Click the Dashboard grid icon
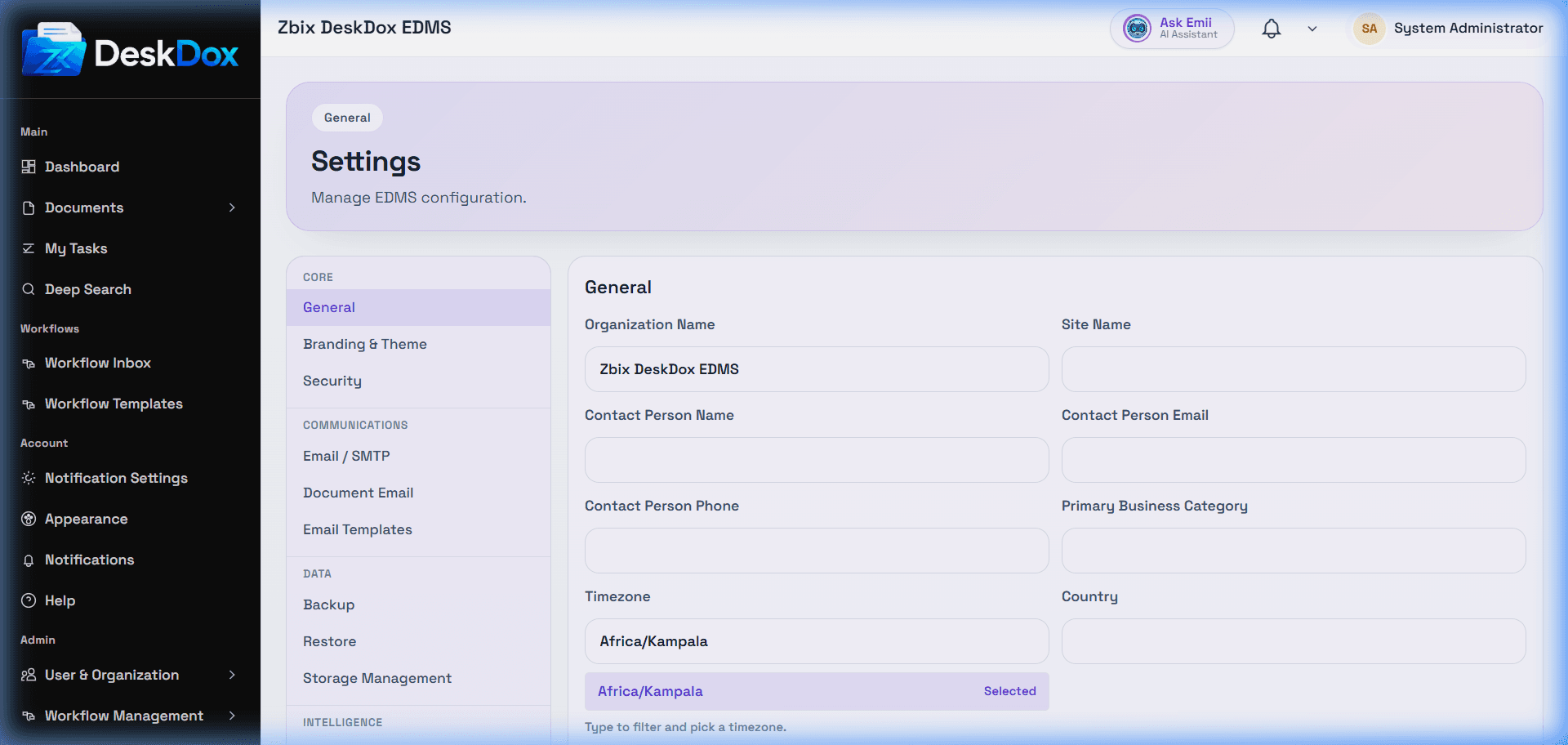This screenshot has width=1568, height=745. click(x=29, y=167)
